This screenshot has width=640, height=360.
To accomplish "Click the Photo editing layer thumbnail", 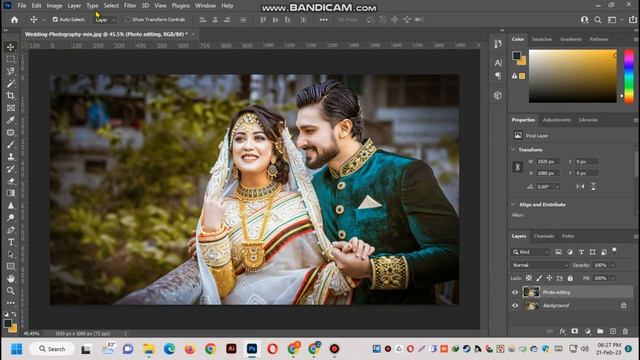I will (531, 292).
